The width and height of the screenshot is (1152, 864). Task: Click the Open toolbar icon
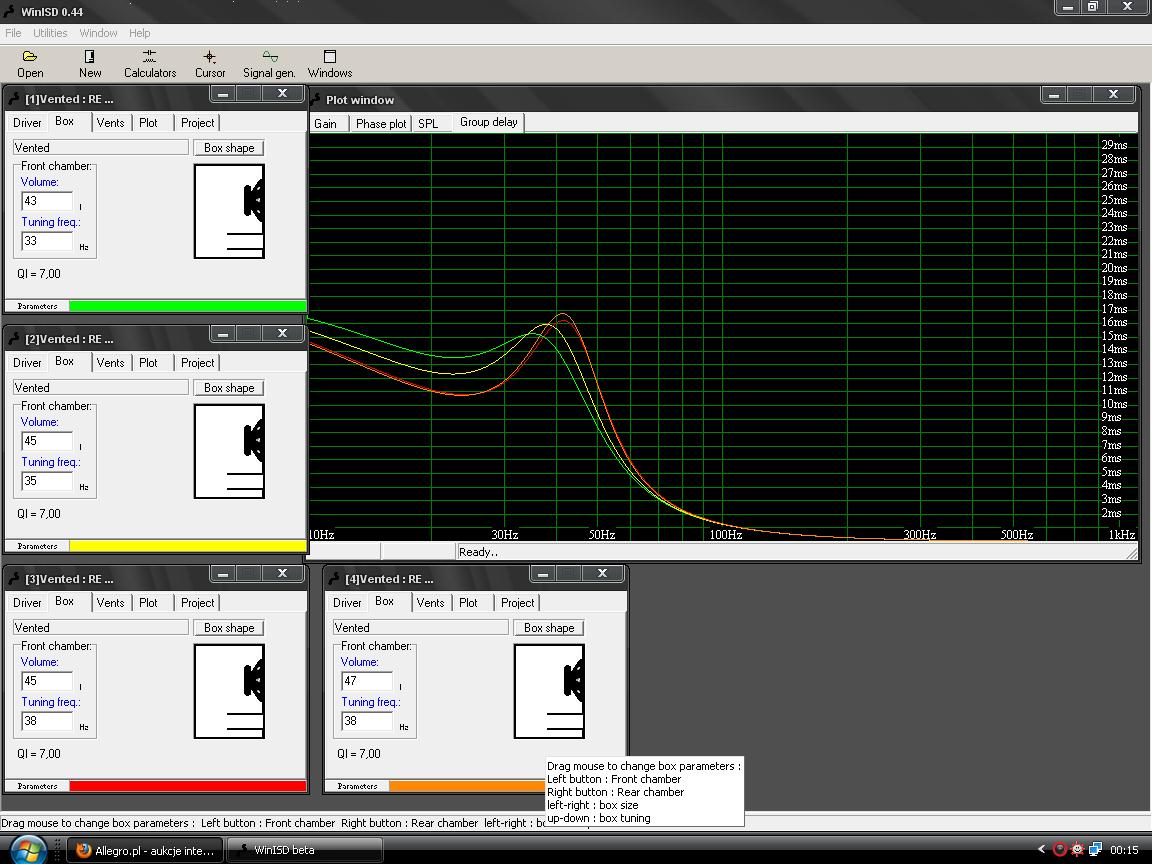point(30,58)
